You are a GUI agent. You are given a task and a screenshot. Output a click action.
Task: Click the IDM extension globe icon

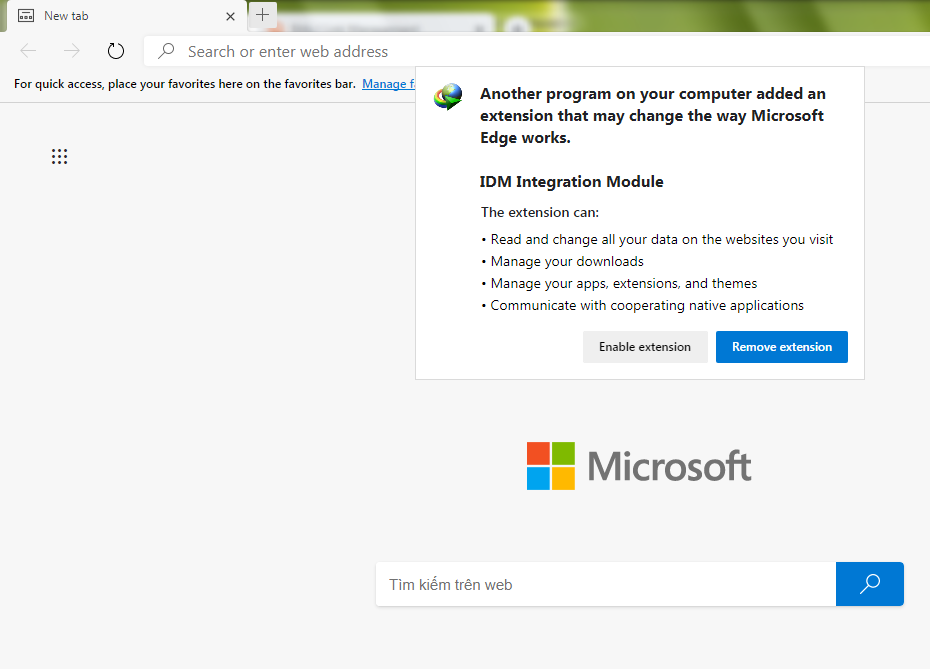pyautogui.click(x=448, y=96)
